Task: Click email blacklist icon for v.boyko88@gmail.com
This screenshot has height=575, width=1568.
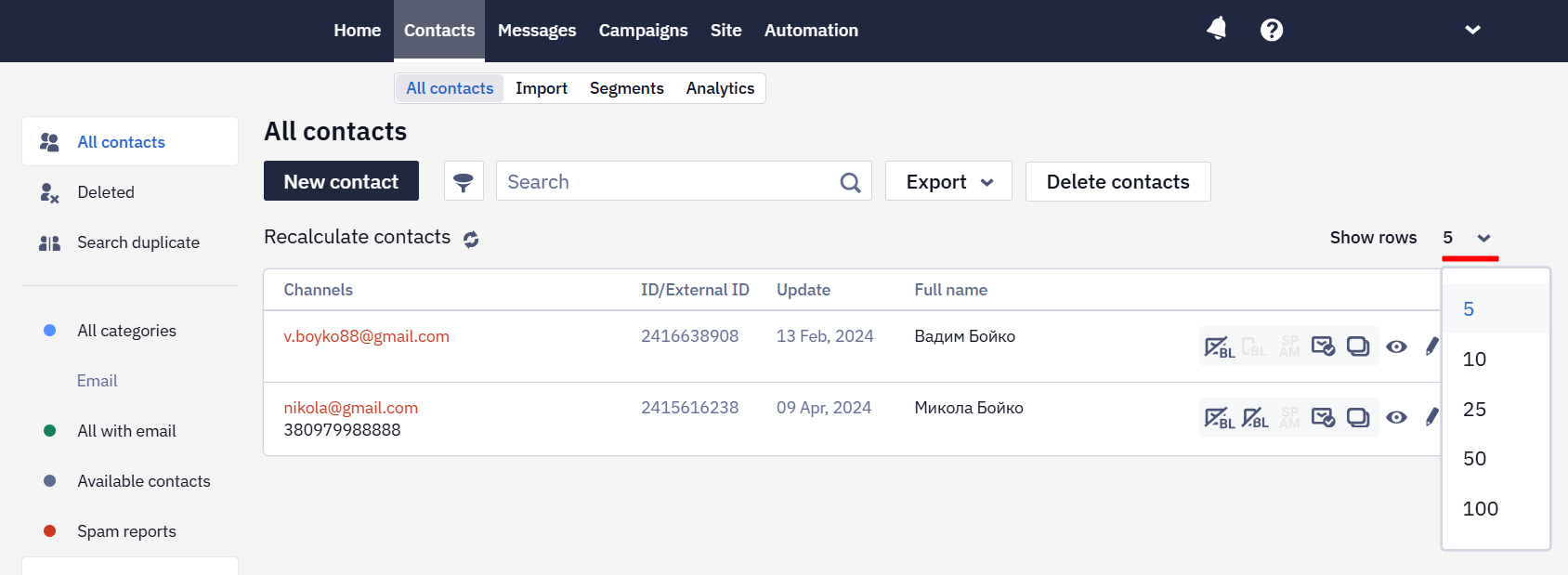Action: pos(1219,346)
